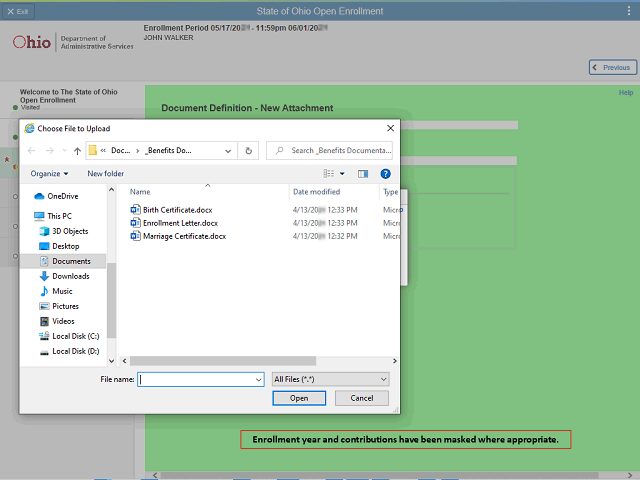Open Music folder
The width and height of the screenshot is (640, 480).
(56, 291)
